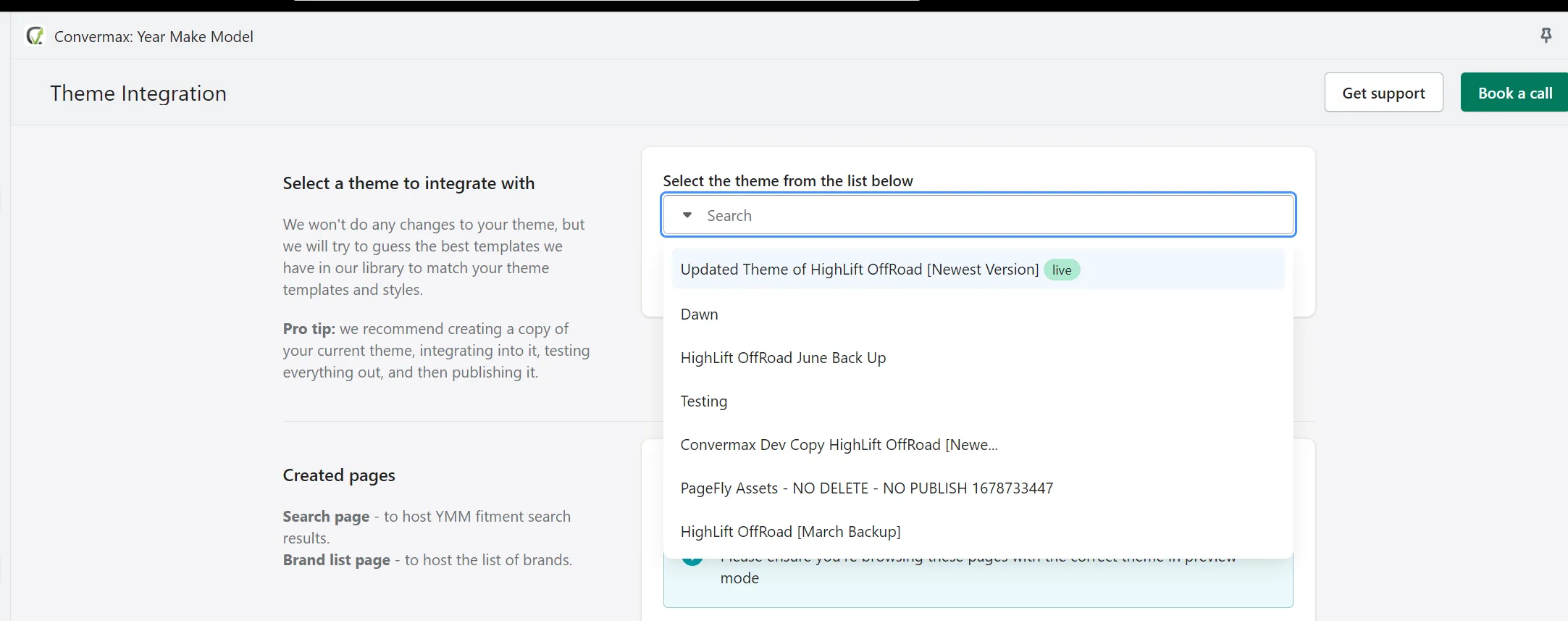Click the dropdown caret in the theme search box

point(687,215)
